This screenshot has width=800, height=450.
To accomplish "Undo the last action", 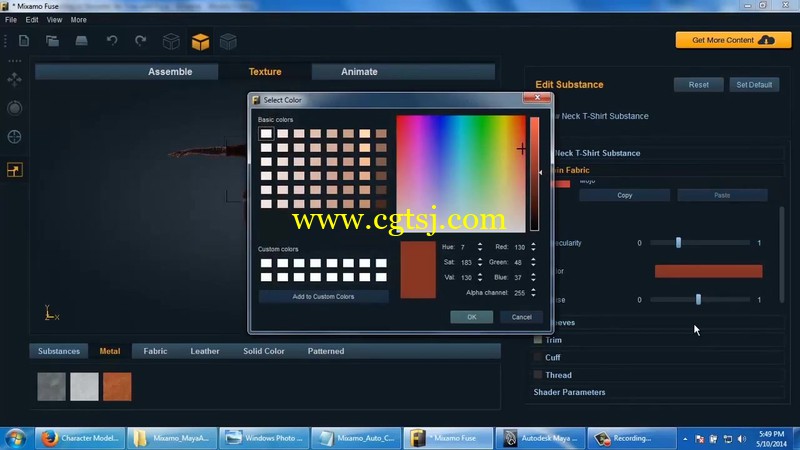I will pos(112,41).
